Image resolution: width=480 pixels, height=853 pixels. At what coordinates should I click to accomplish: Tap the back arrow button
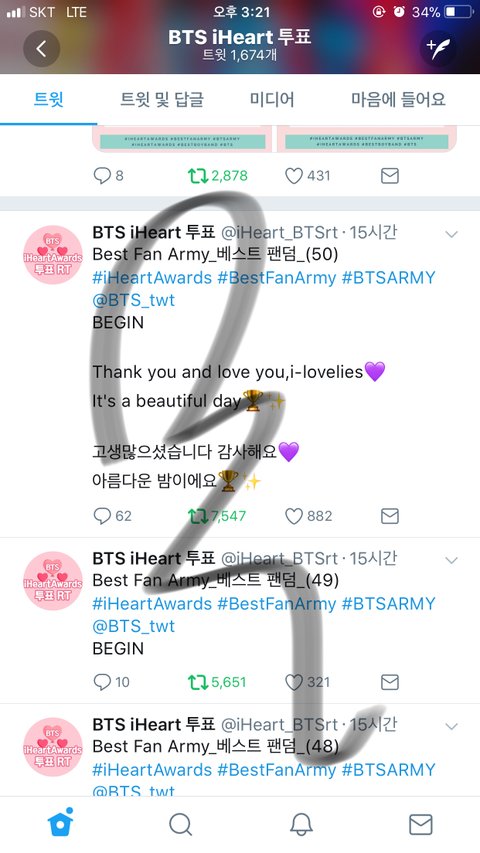coord(41,48)
